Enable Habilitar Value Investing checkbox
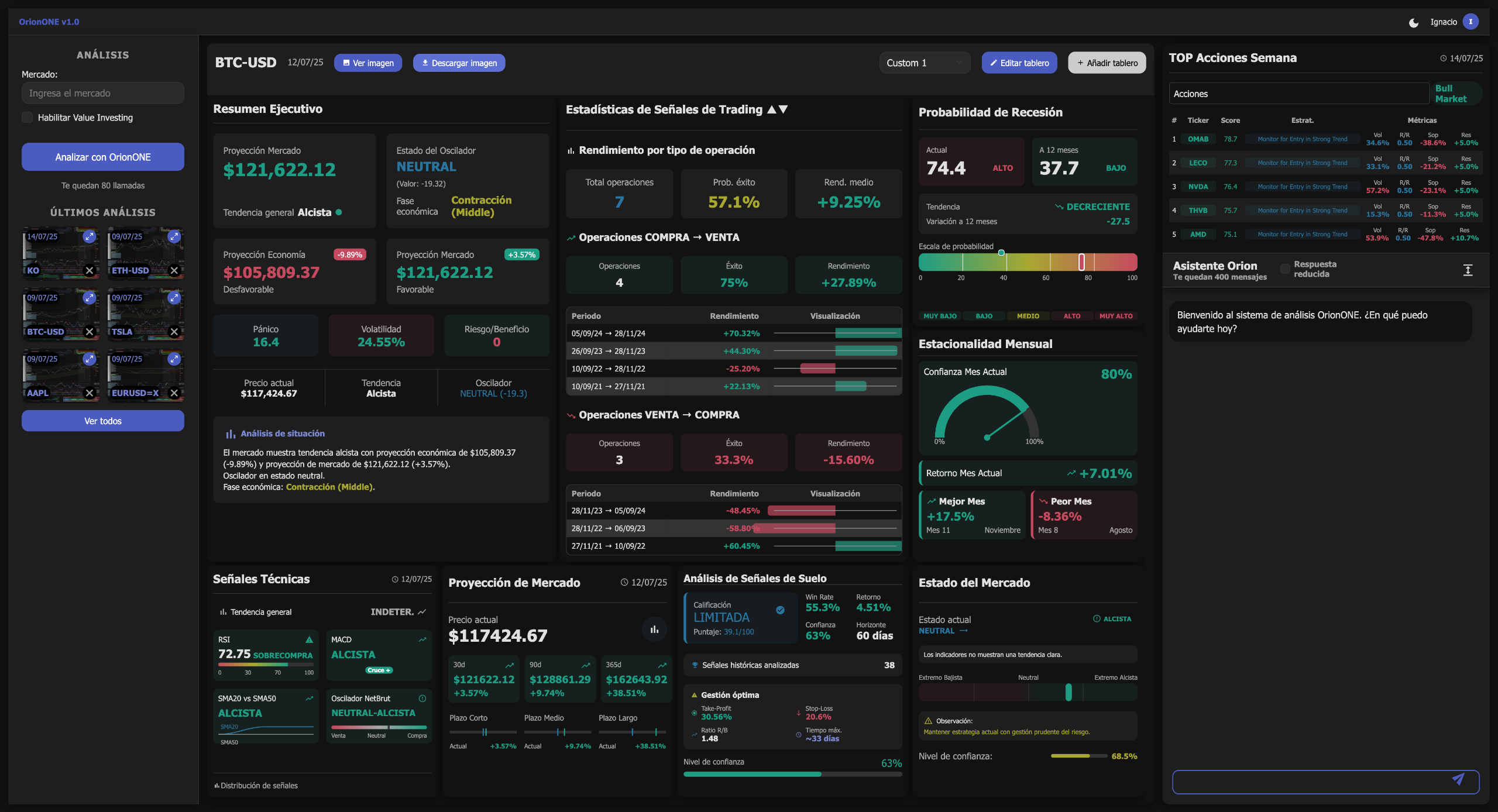 [28, 118]
